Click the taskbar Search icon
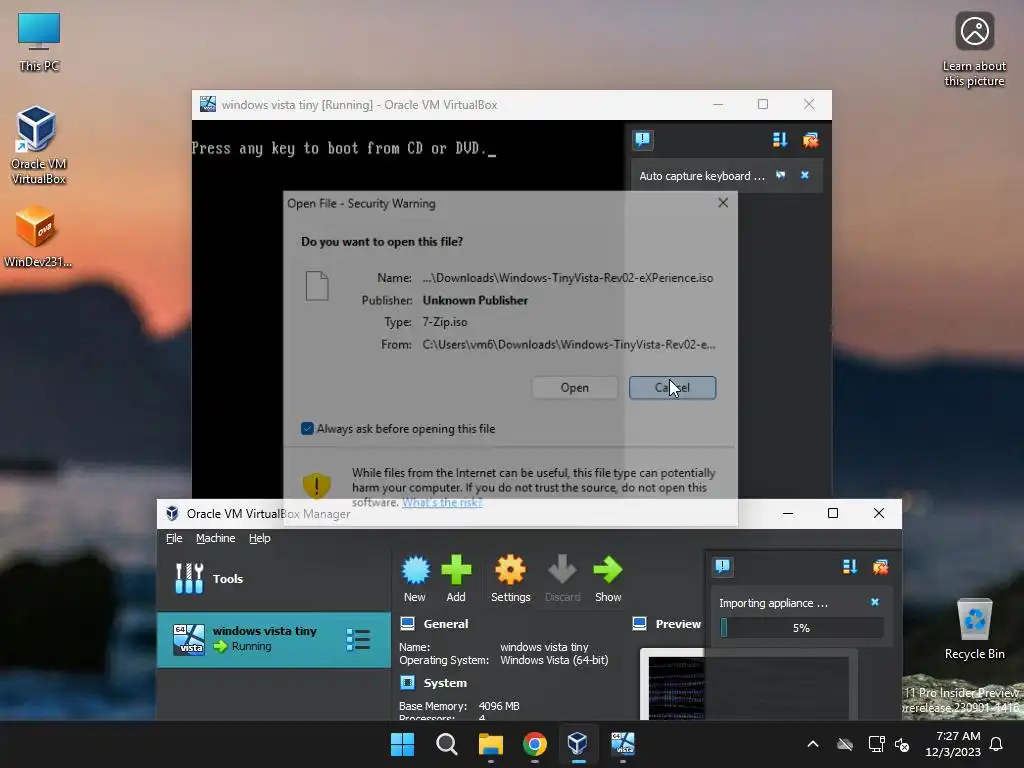Viewport: 1024px width, 768px height. pyautogui.click(x=447, y=744)
